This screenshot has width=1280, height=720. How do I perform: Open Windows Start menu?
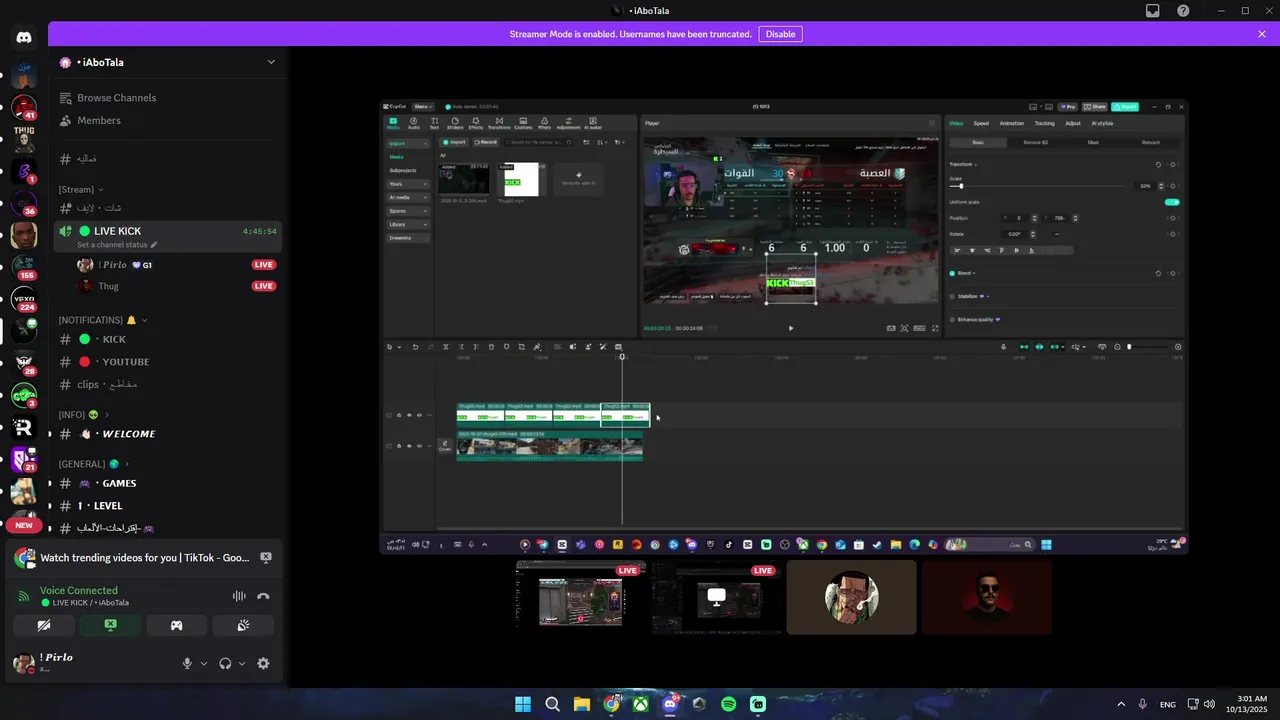click(x=523, y=704)
